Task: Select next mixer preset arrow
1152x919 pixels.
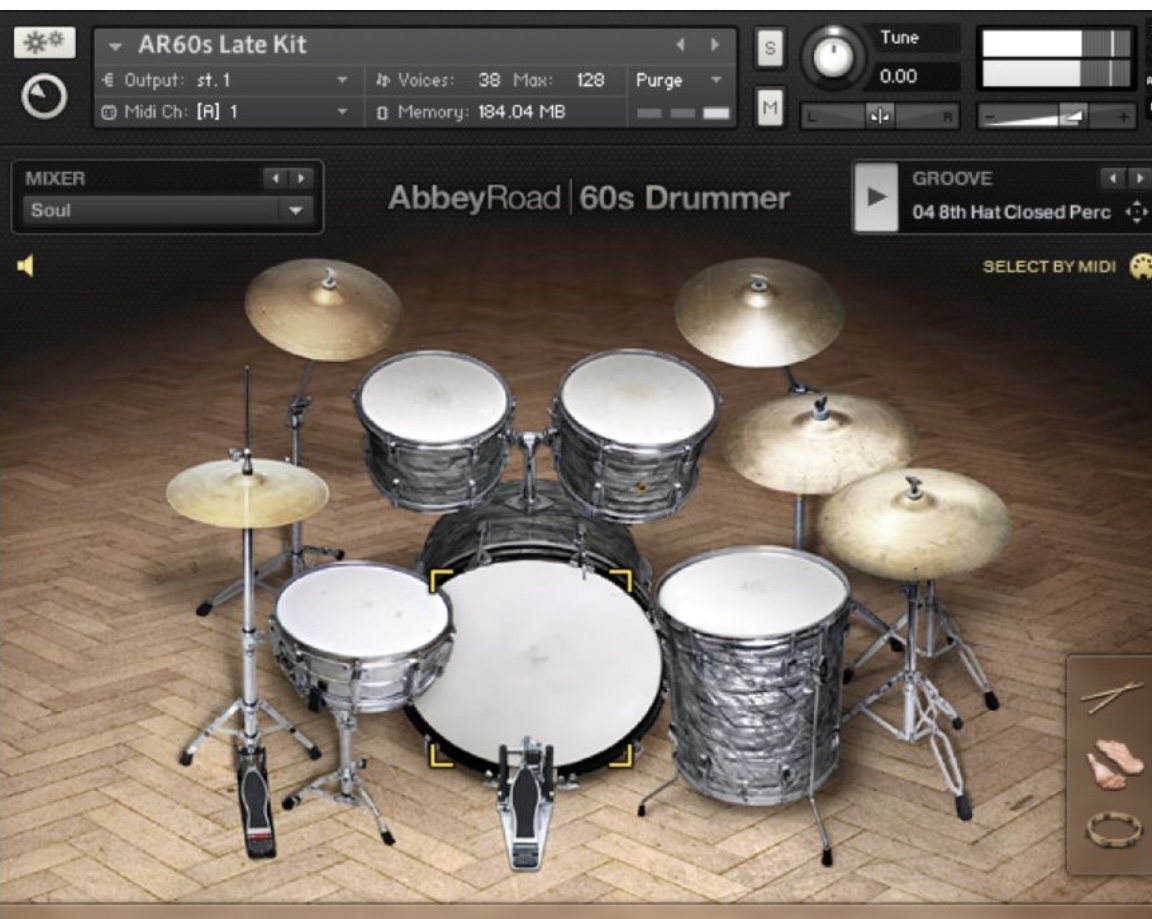Action: (300, 179)
